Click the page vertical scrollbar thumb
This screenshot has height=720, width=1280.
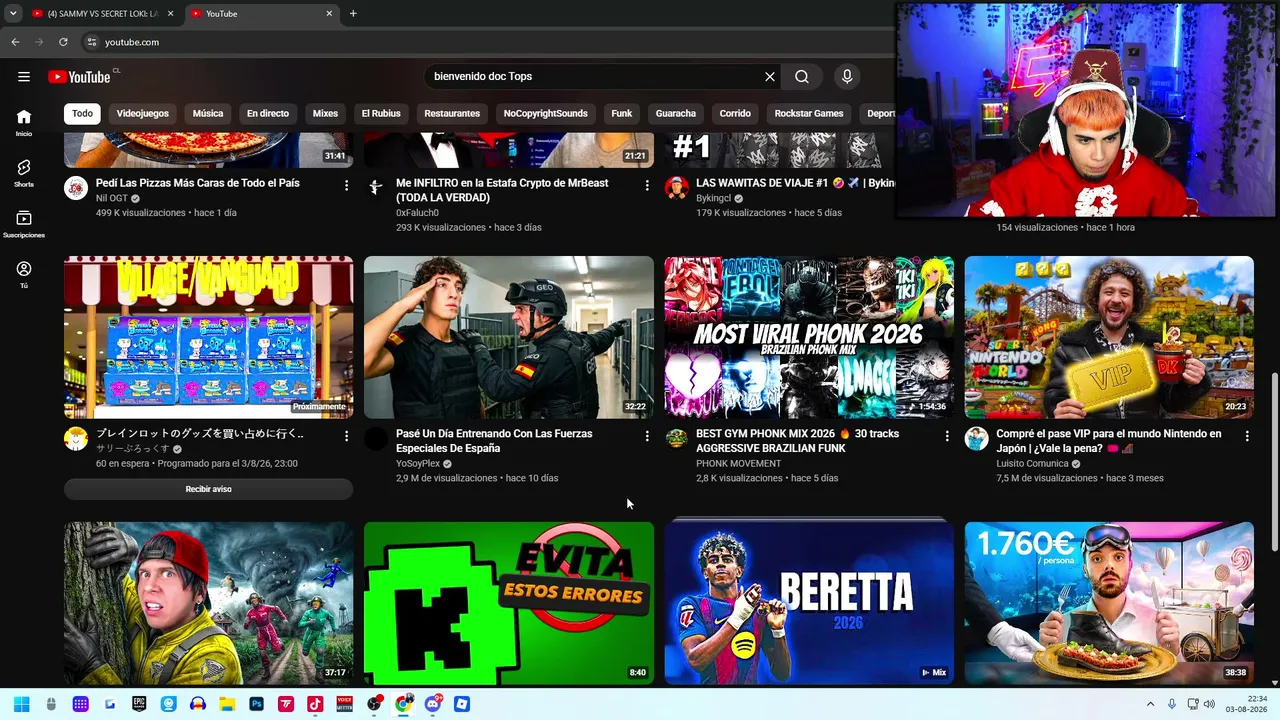(1274, 462)
